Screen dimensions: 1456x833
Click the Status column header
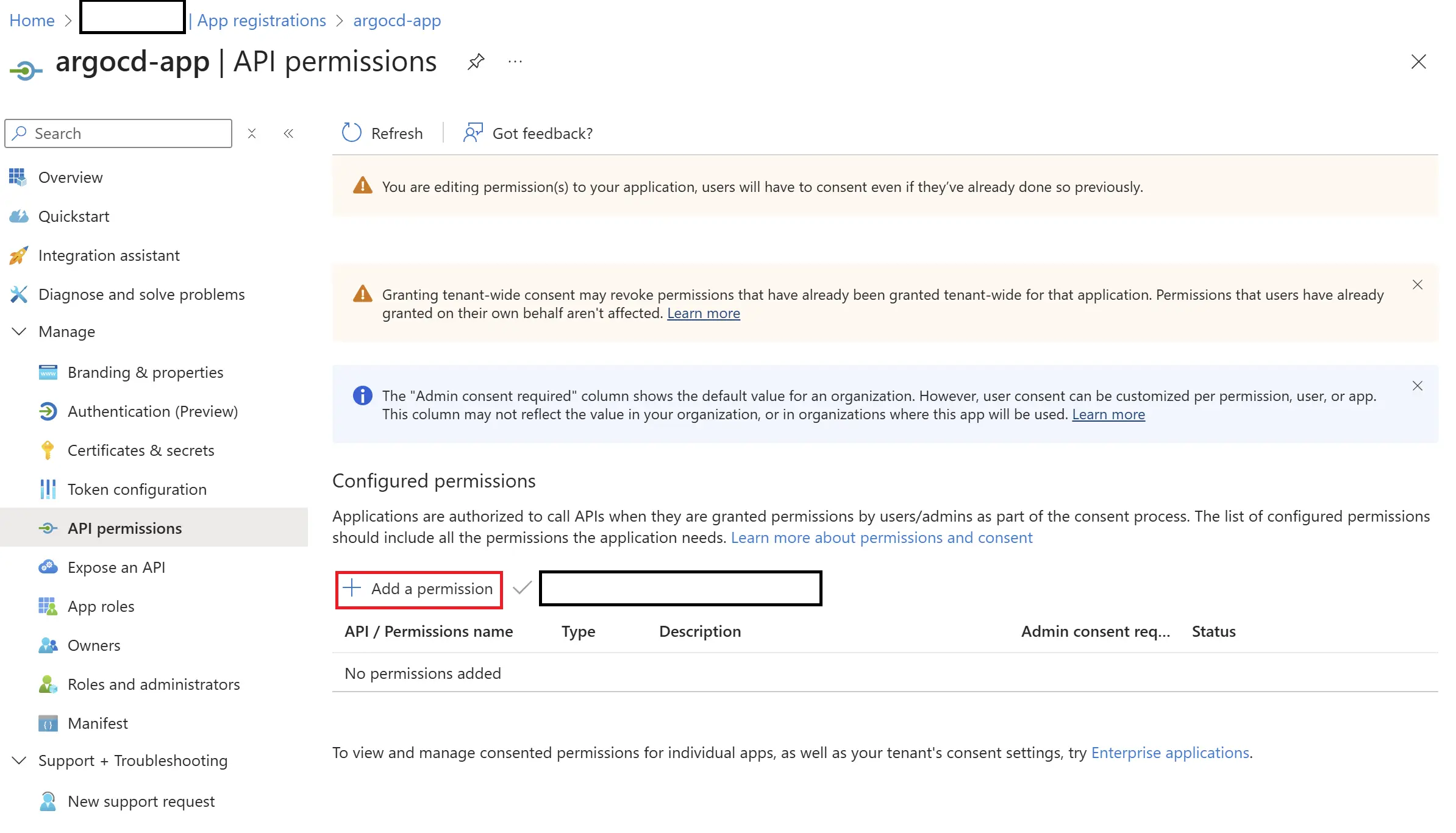tap(1213, 631)
